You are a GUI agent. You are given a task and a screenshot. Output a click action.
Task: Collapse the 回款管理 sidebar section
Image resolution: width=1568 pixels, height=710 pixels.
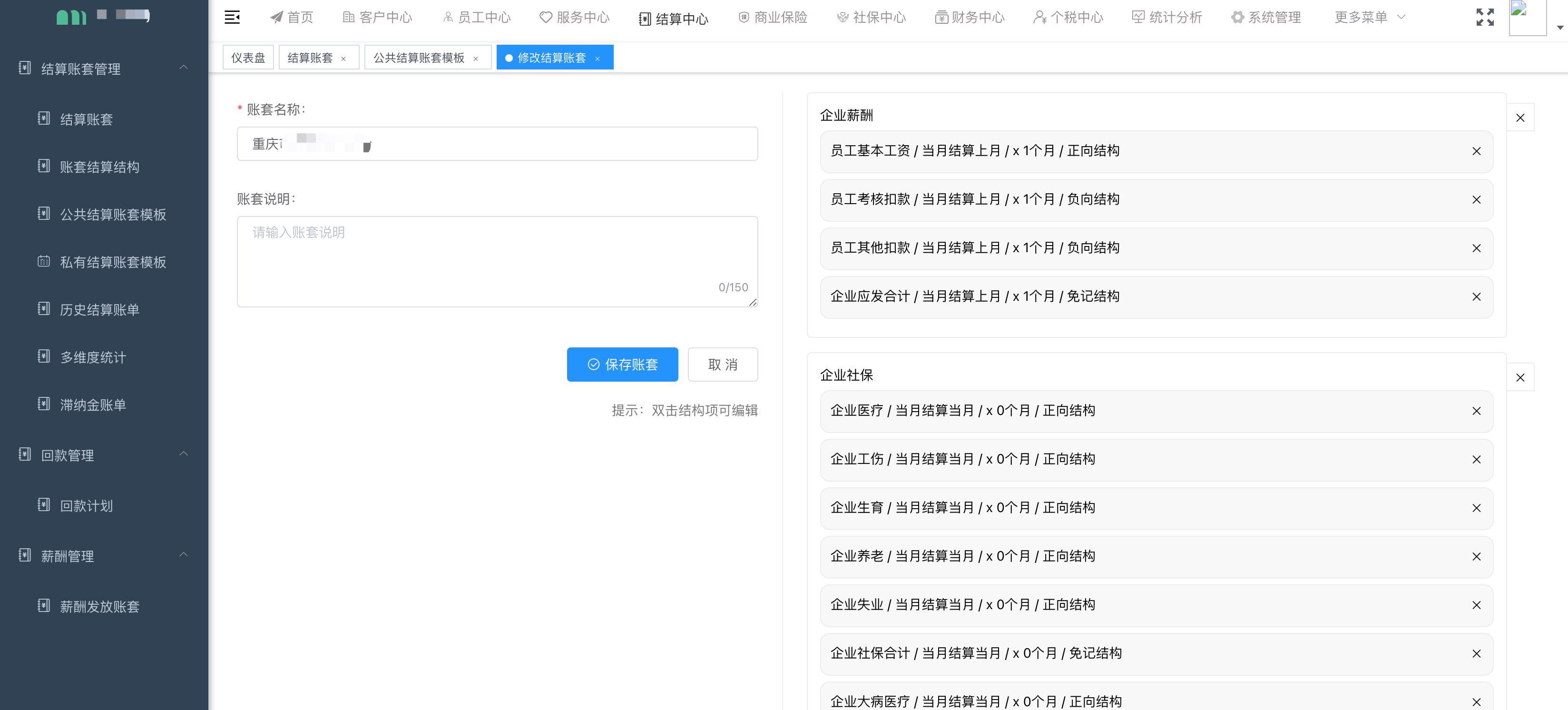click(x=183, y=454)
